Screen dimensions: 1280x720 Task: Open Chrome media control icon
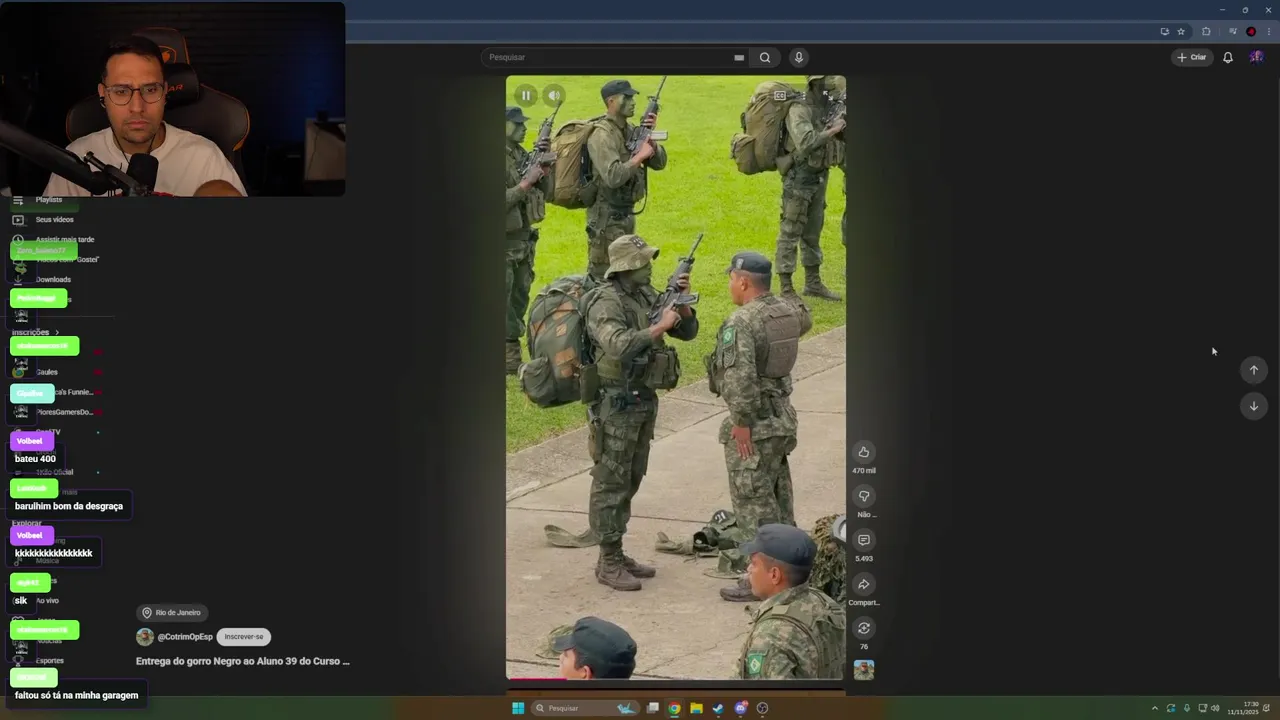click(x=1233, y=31)
